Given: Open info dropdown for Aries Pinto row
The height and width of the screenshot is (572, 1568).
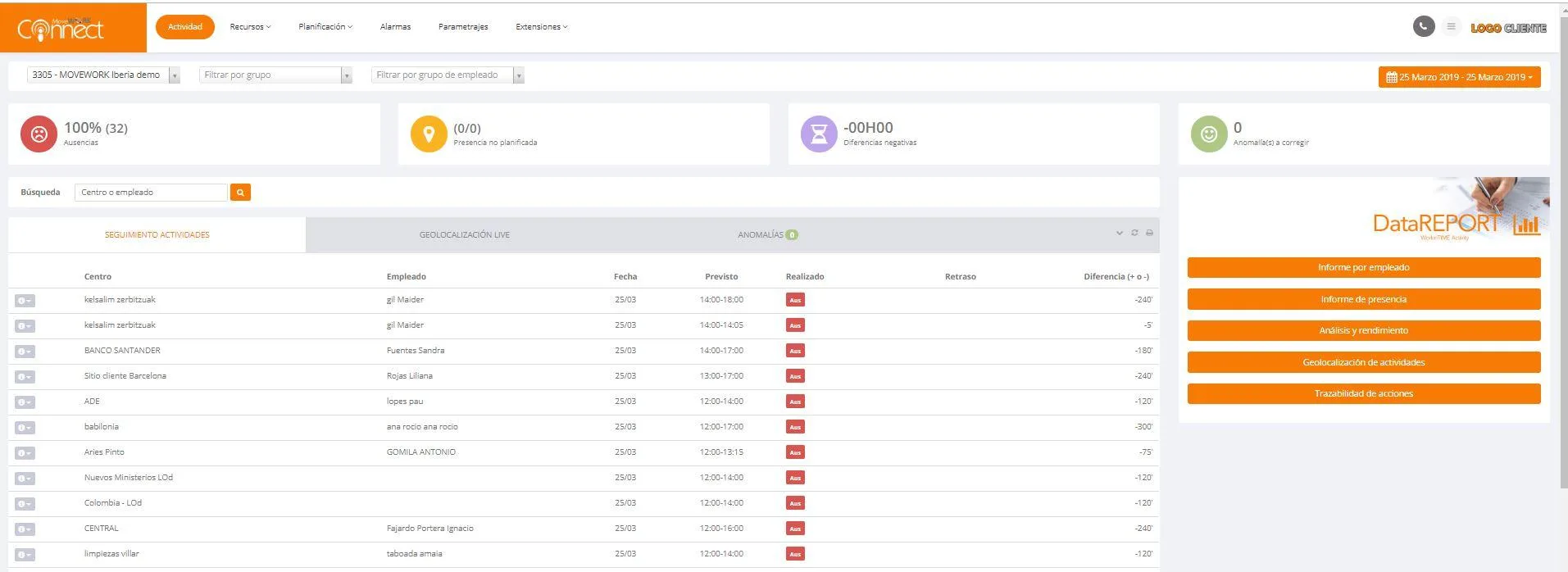Looking at the screenshot, I should [x=25, y=453].
